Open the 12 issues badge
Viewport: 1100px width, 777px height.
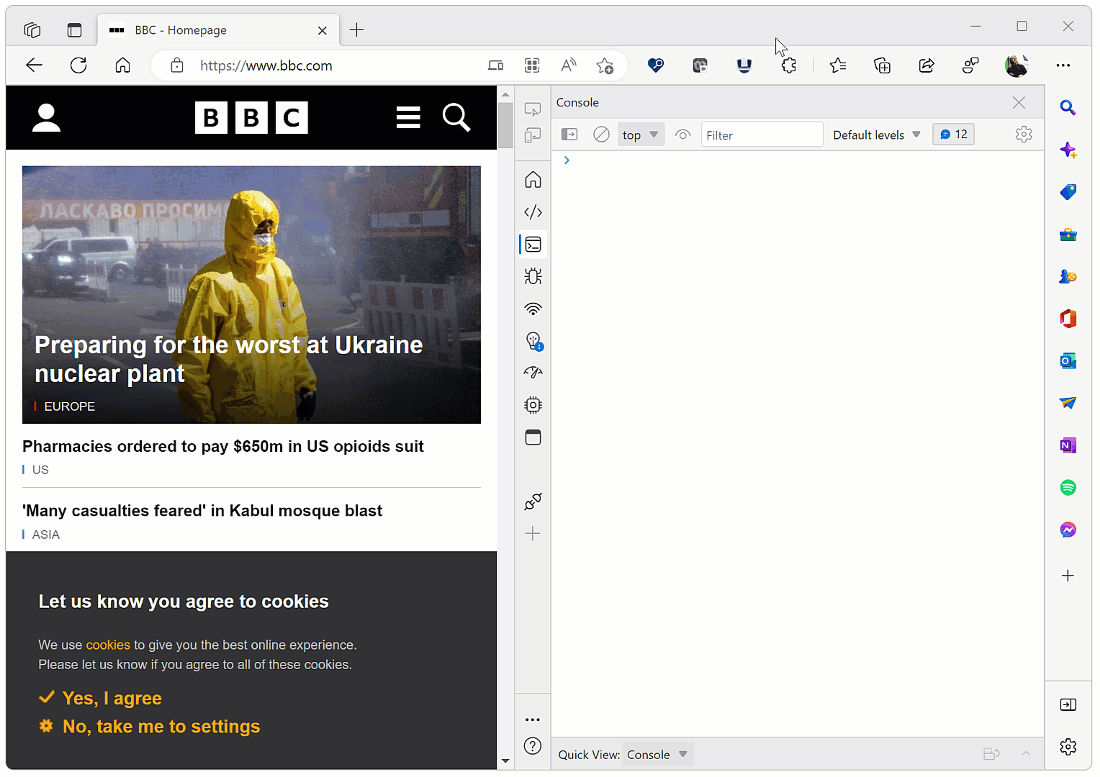(x=953, y=134)
